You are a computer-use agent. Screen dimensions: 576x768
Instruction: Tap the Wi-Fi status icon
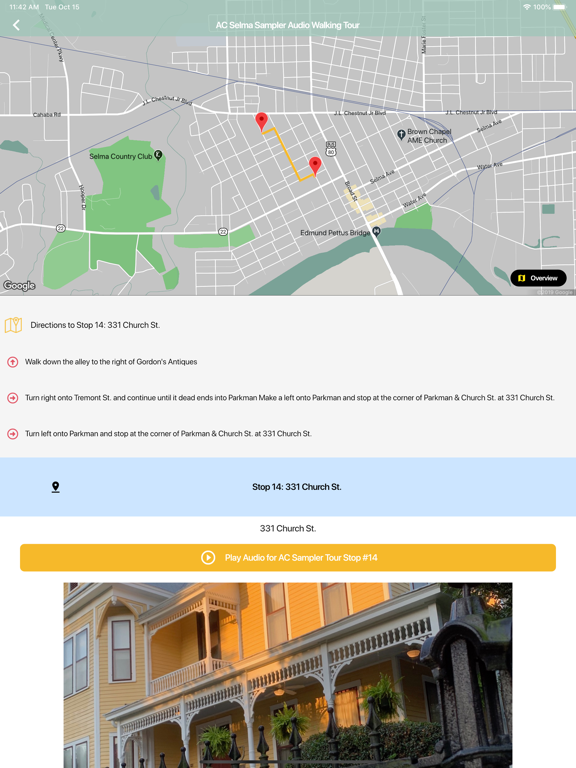click(527, 7)
